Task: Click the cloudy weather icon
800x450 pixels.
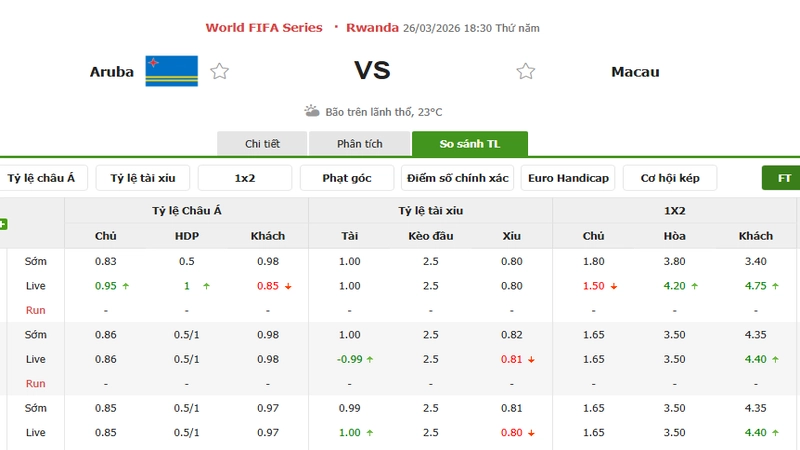Action: [x=312, y=111]
